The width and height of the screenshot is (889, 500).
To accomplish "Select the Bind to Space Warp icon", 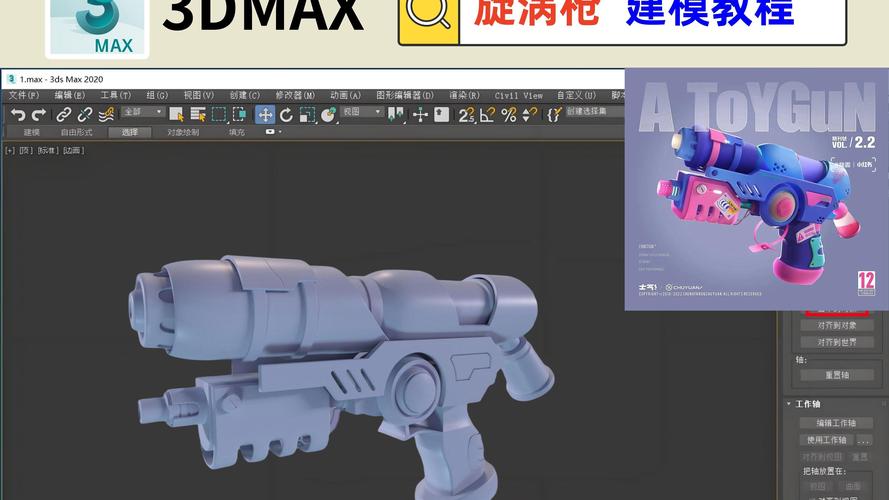I will click(106, 115).
